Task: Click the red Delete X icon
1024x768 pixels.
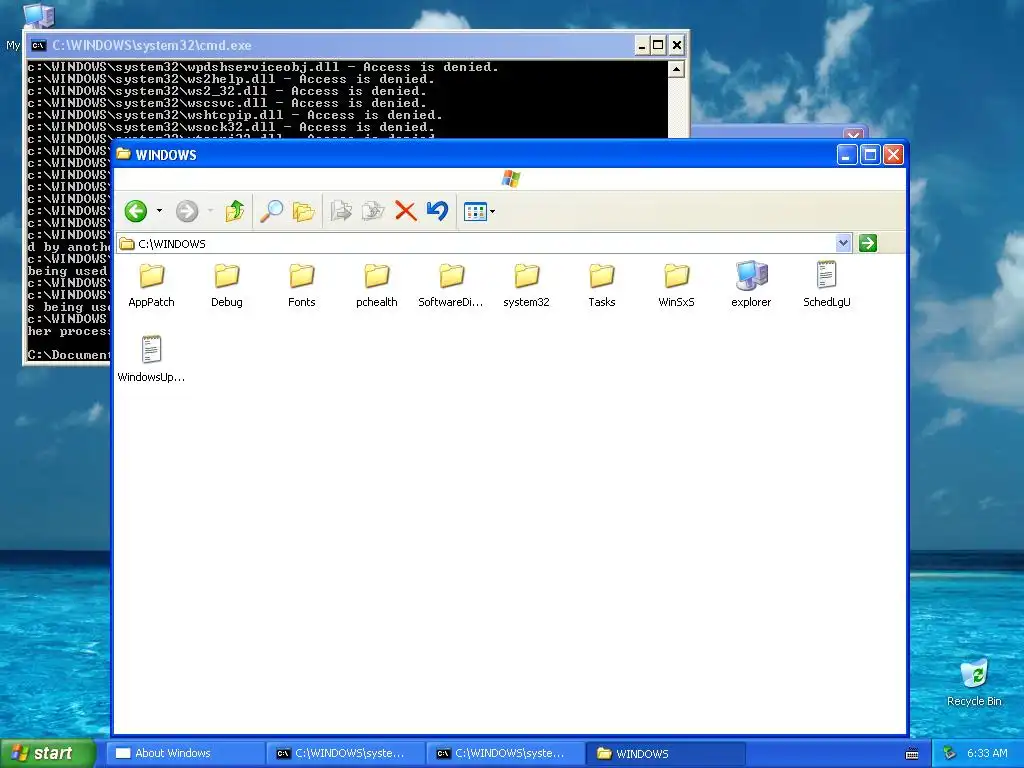Action: [x=406, y=211]
